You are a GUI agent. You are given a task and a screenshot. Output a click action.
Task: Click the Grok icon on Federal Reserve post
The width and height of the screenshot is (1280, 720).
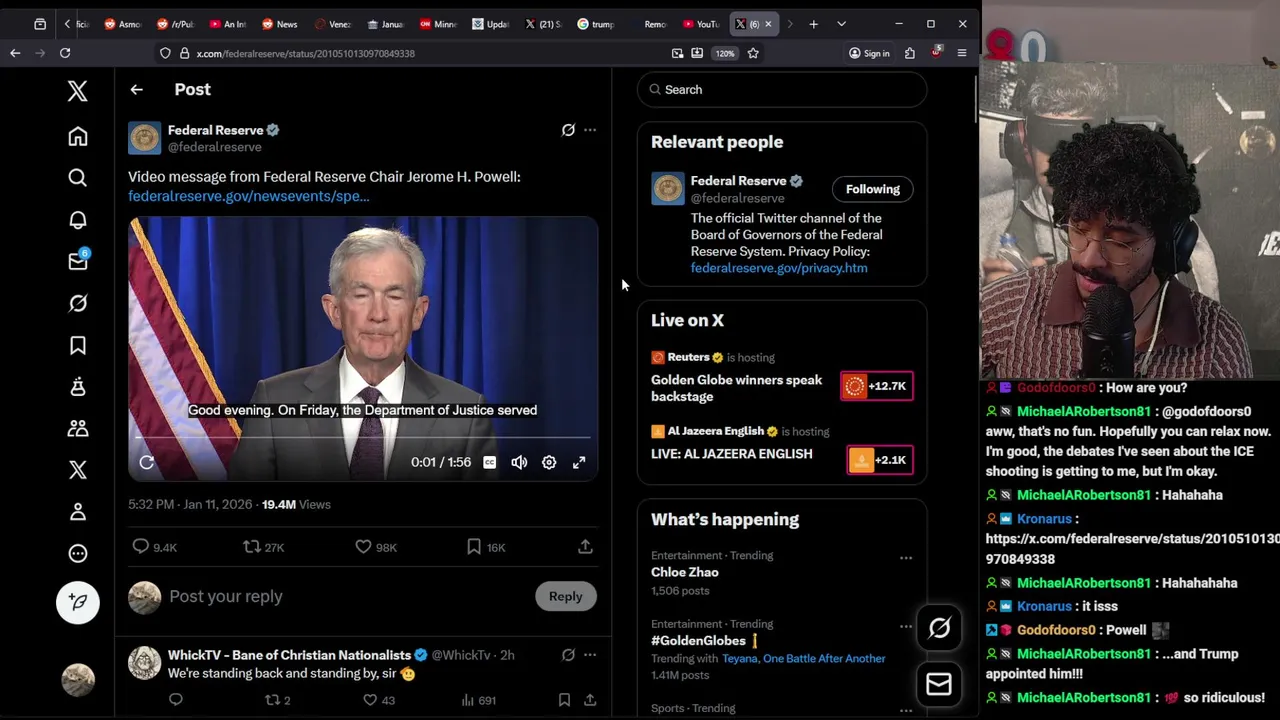(x=568, y=130)
